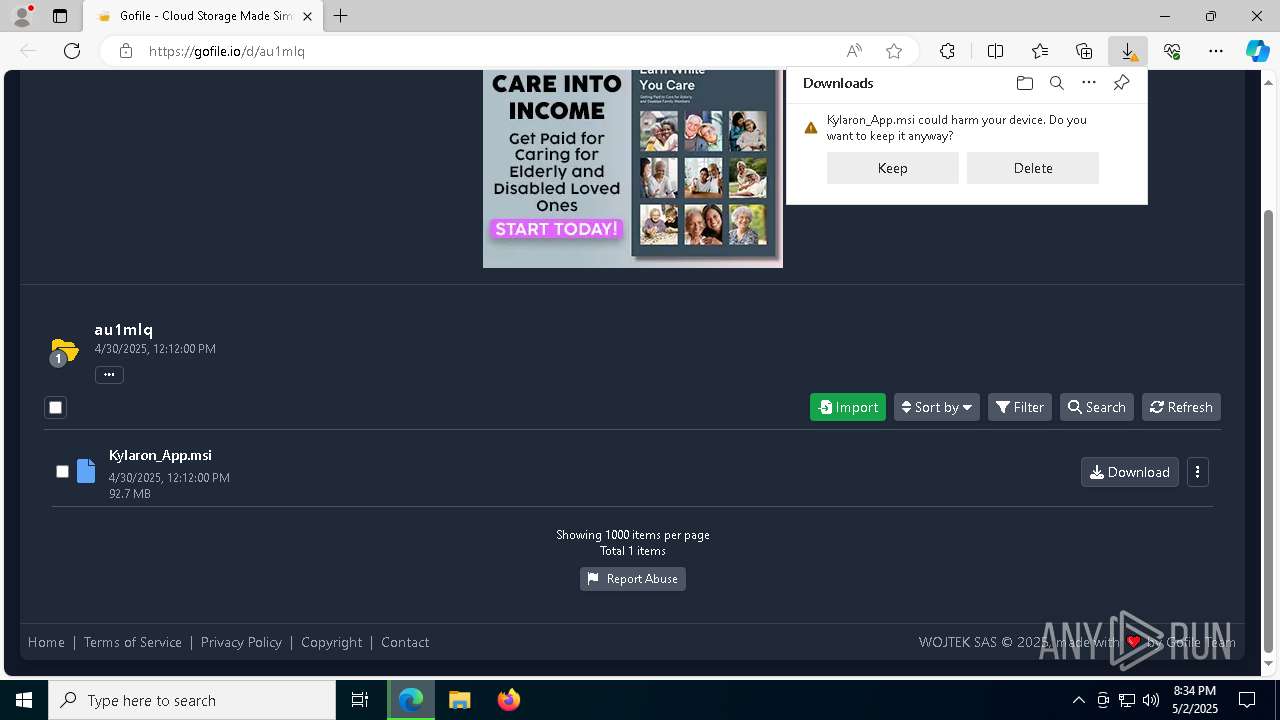Show hidden system tray icons

tap(1078, 700)
